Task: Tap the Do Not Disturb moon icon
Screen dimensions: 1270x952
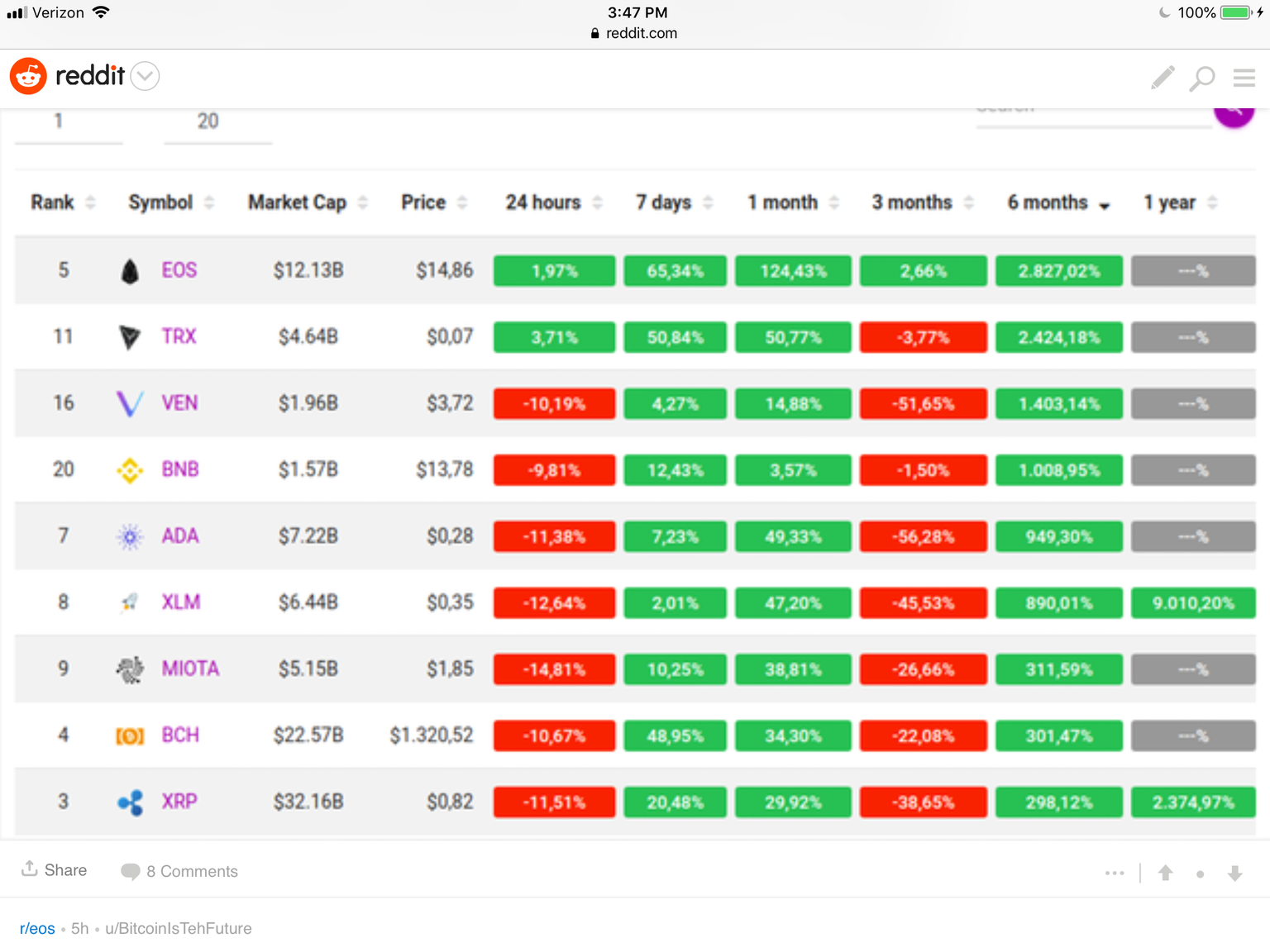Action: point(1164,12)
